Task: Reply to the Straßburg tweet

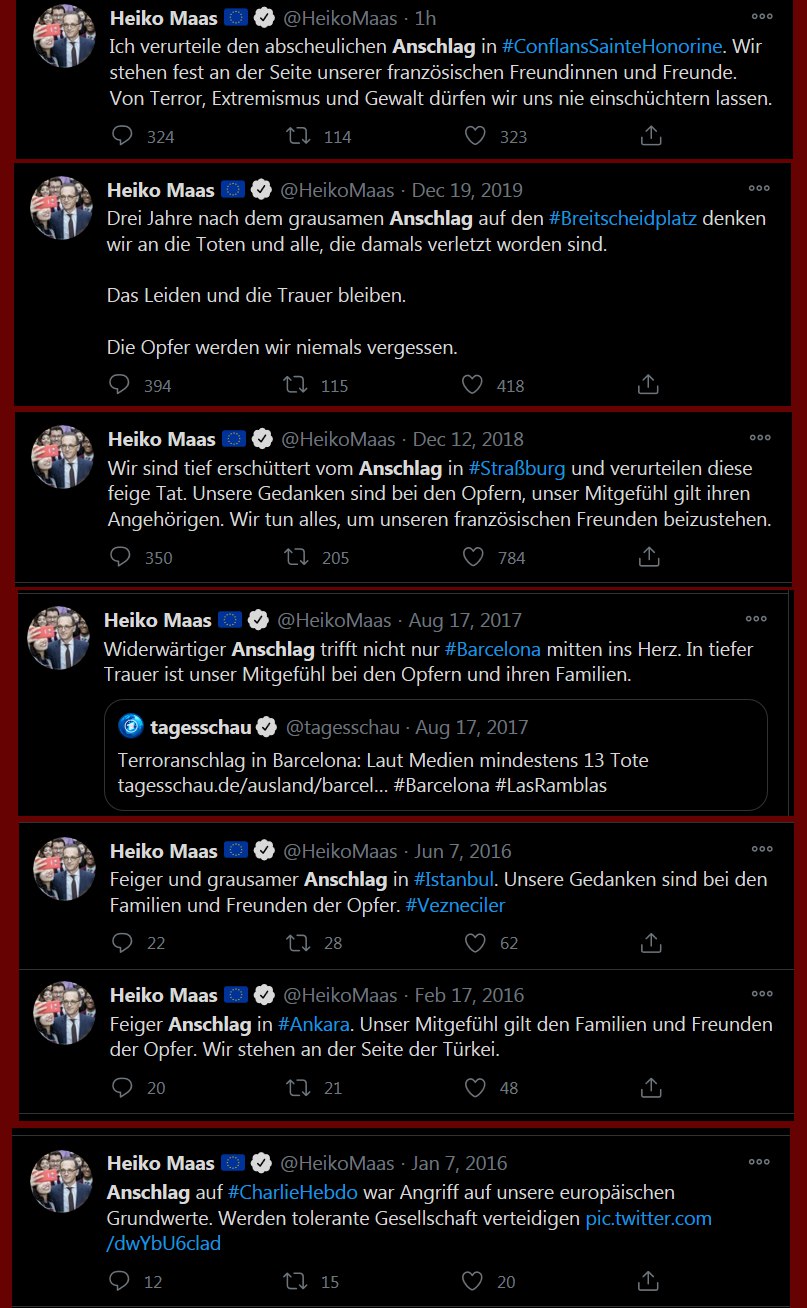Action: [x=120, y=557]
